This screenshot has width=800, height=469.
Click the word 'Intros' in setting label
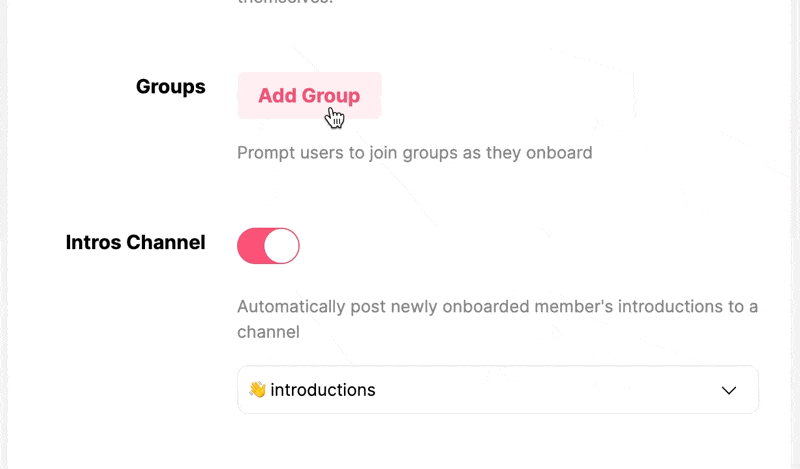click(93, 242)
